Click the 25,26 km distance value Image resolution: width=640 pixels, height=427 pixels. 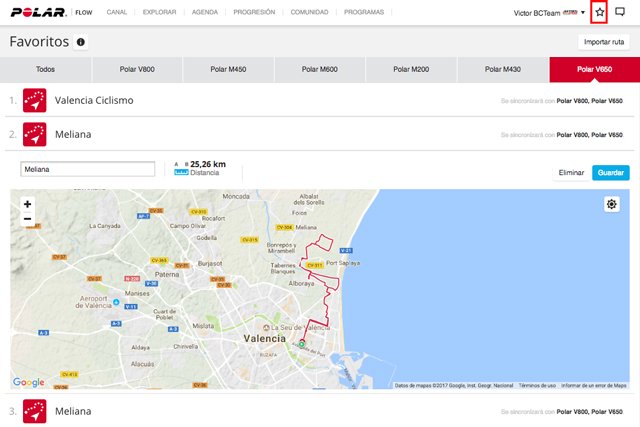(x=208, y=164)
